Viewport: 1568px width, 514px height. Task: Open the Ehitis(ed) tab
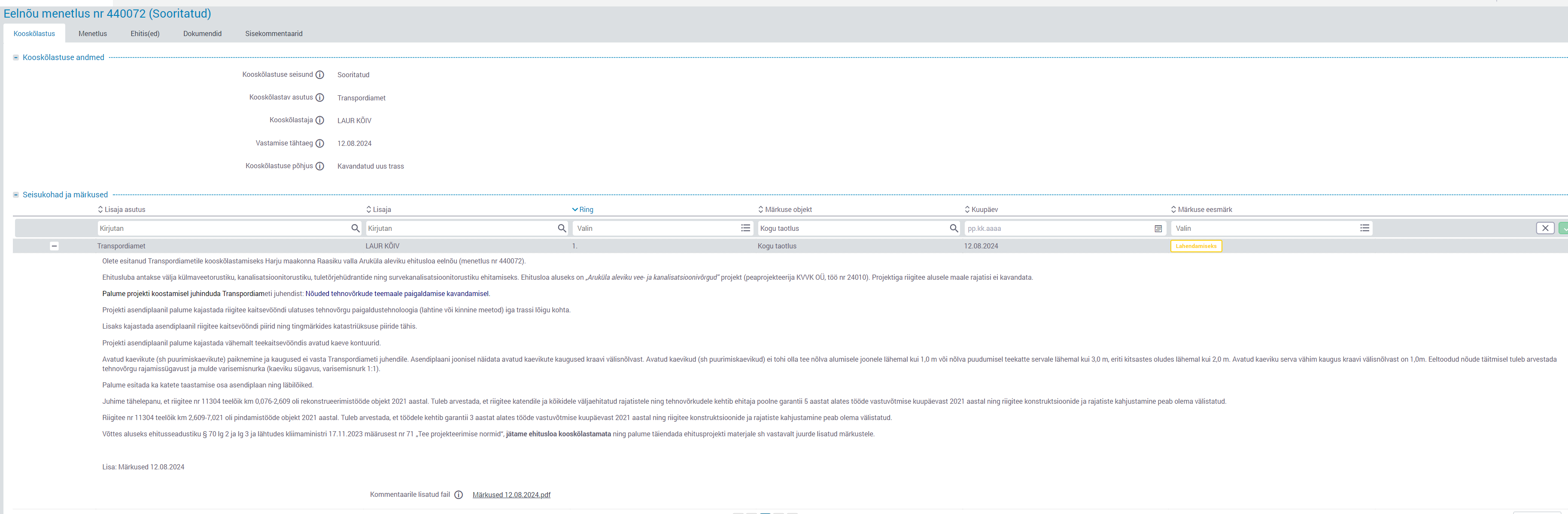[x=145, y=33]
